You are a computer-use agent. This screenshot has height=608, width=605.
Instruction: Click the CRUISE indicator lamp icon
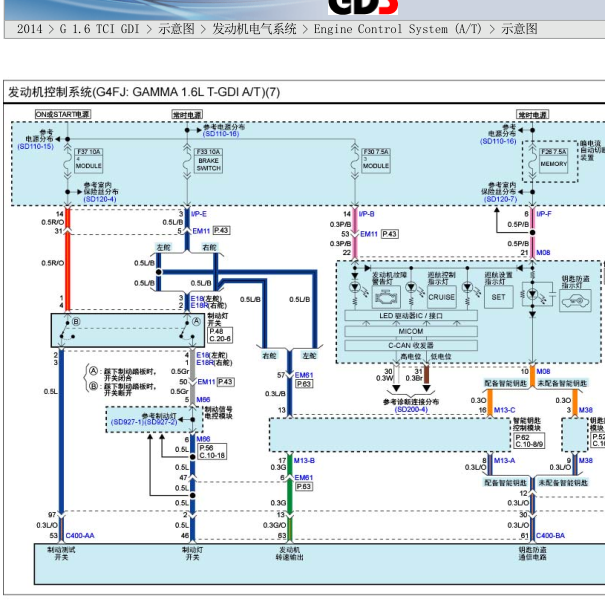click(x=441, y=297)
